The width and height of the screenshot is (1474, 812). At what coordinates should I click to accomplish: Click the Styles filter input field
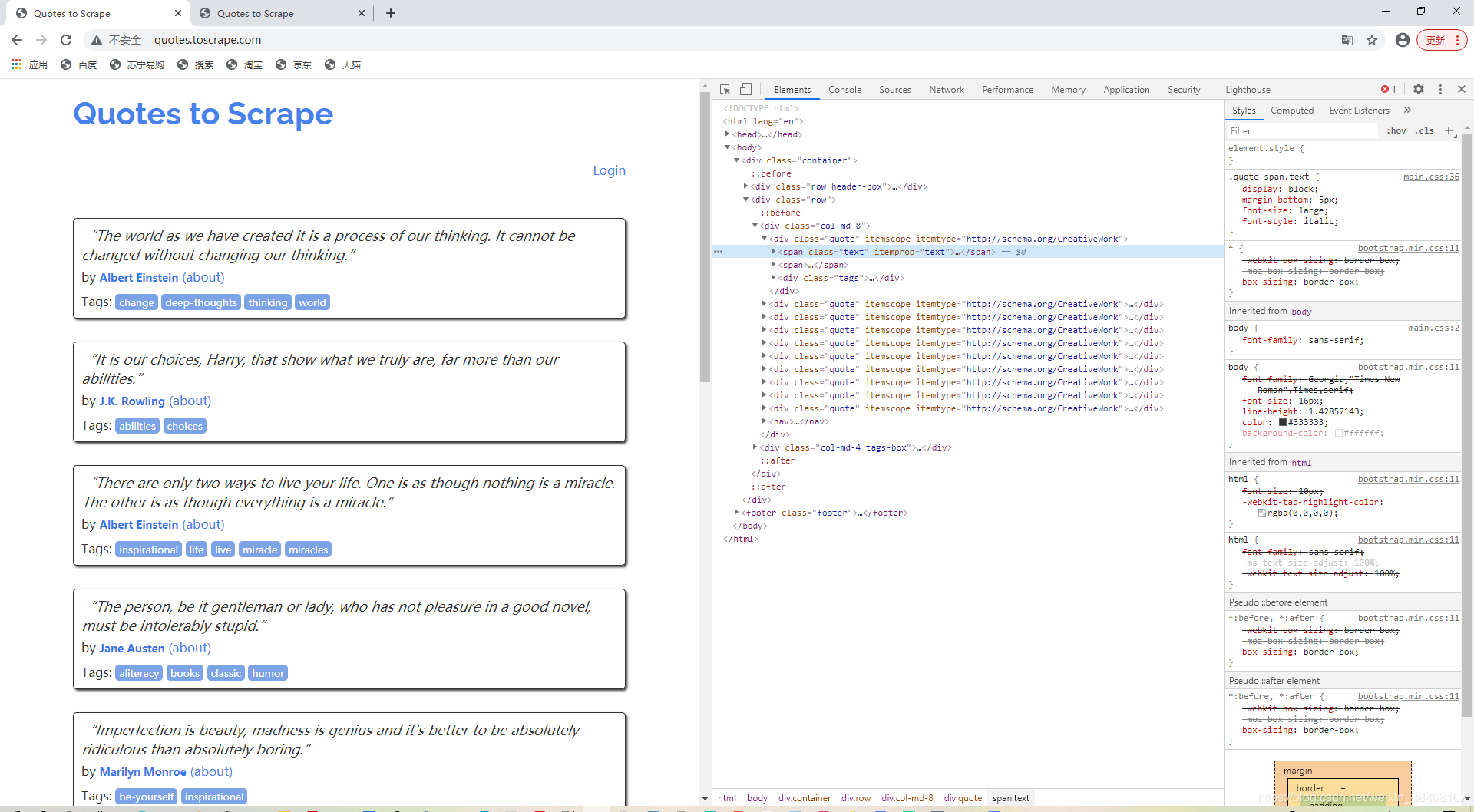(1302, 131)
